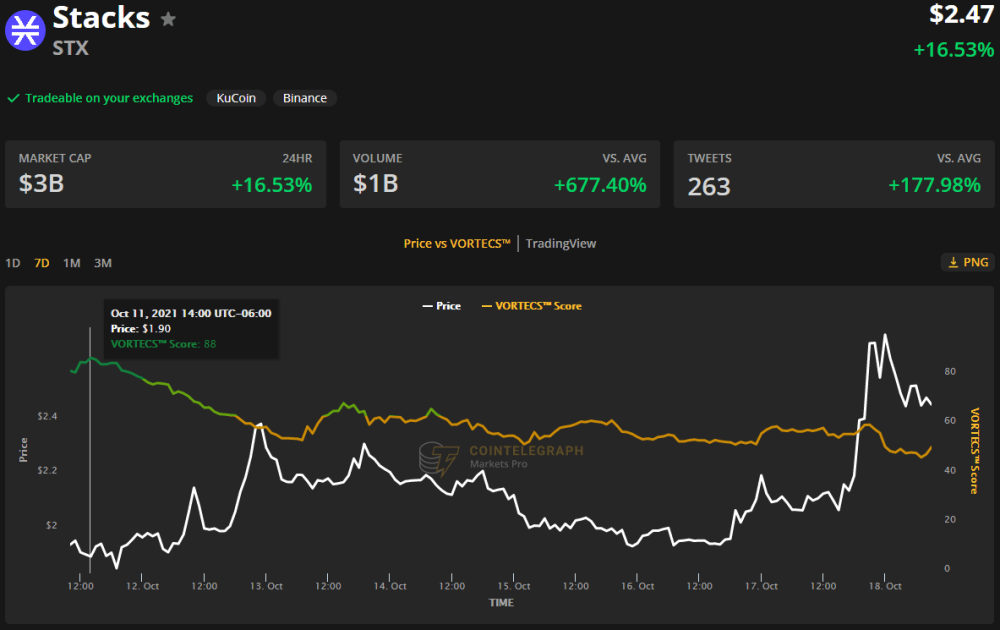Download the chart as PNG
This screenshot has height=630, width=1000.
tap(967, 262)
